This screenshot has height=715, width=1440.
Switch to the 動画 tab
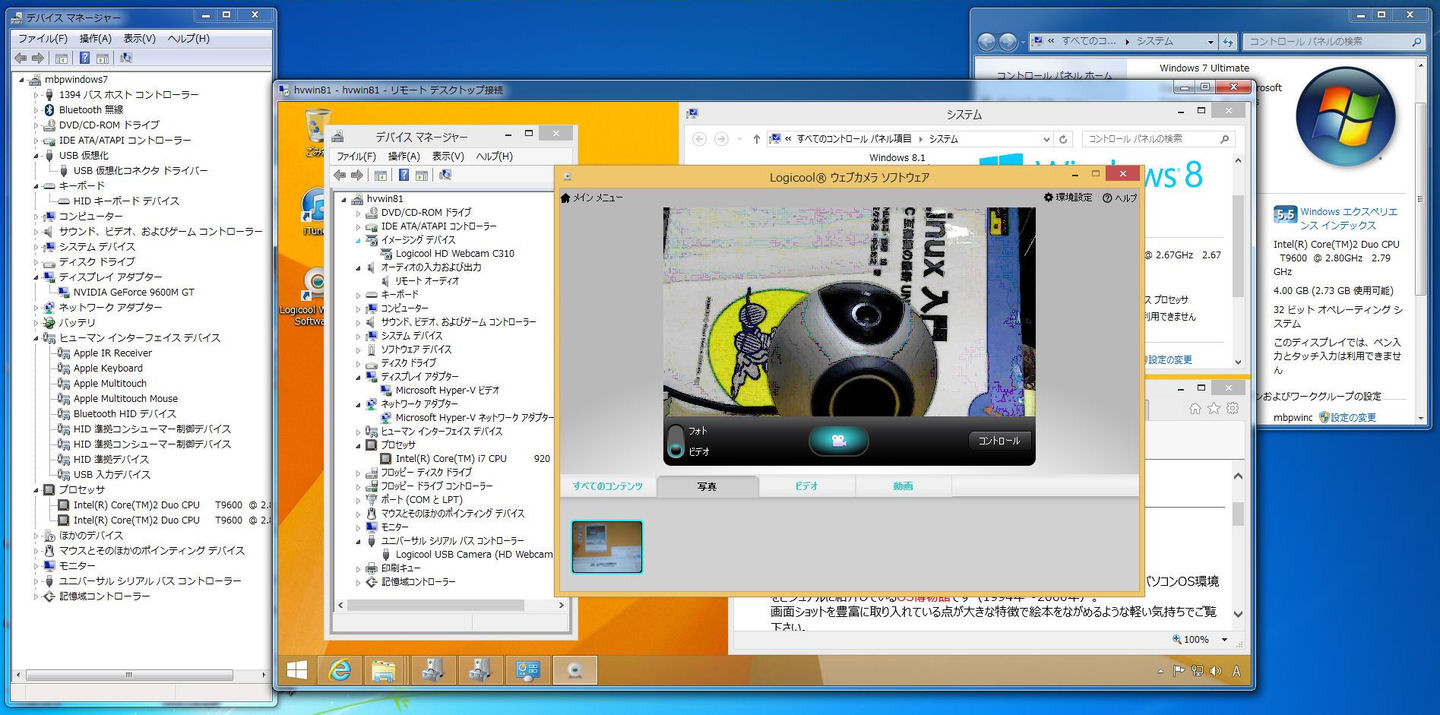coord(903,486)
